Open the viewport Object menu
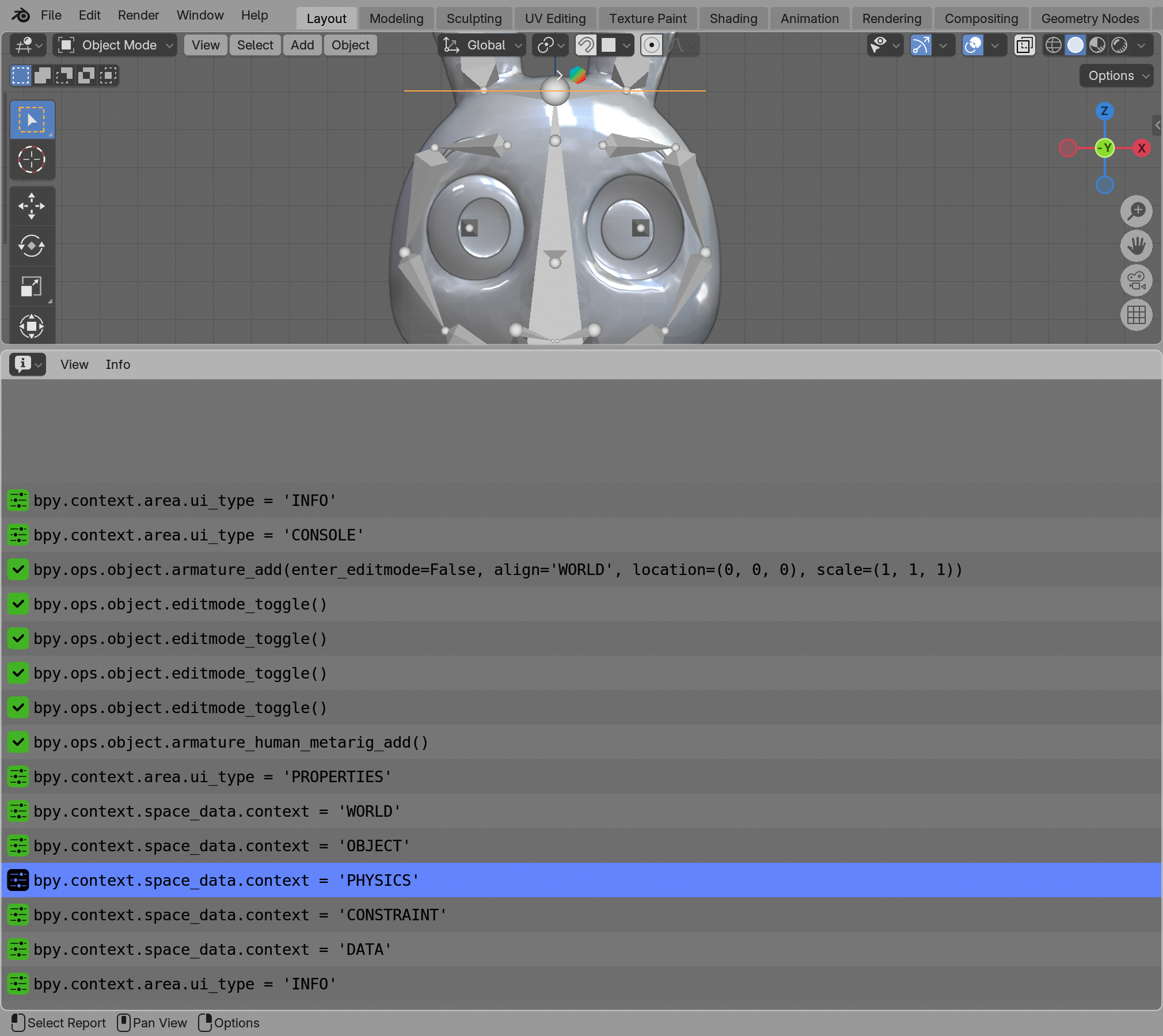The image size is (1163, 1036). [x=350, y=45]
